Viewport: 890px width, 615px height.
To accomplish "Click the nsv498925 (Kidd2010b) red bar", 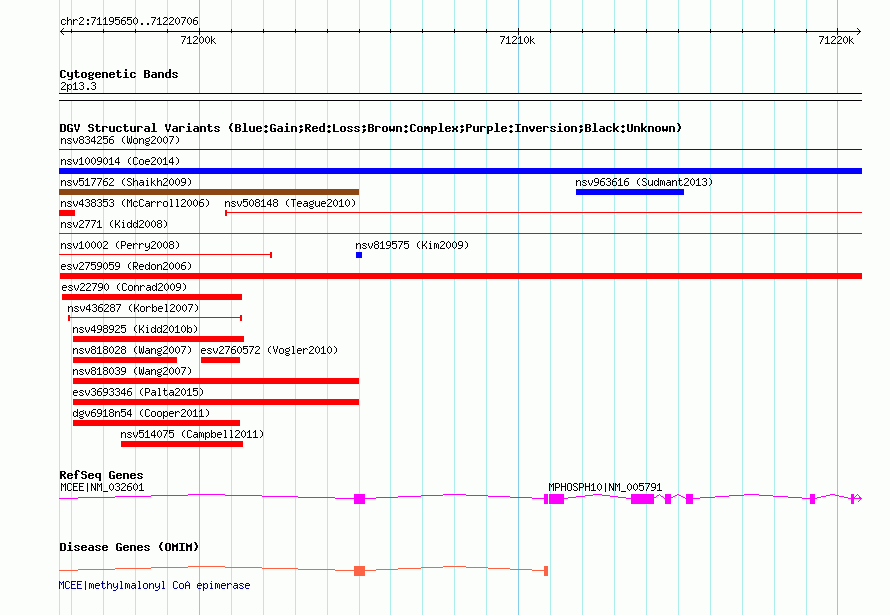I will [x=158, y=339].
